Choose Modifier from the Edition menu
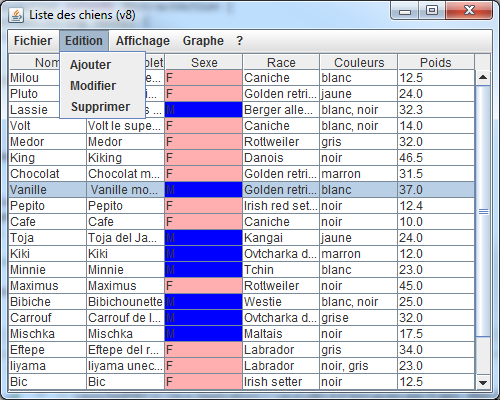The width and height of the screenshot is (500, 400). (x=93, y=86)
